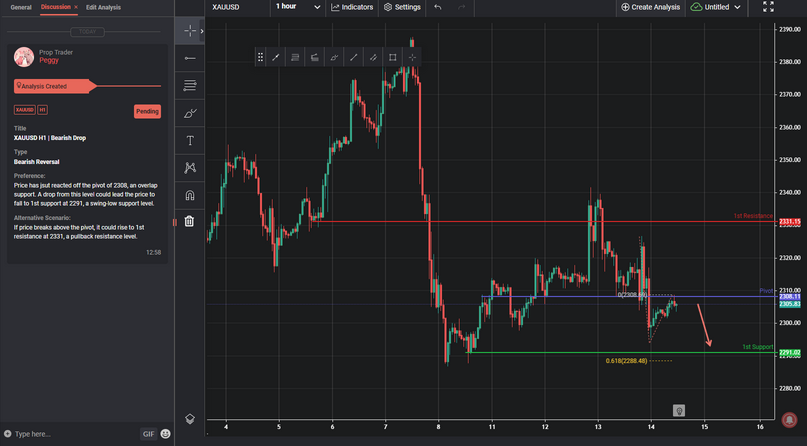The height and width of the screenshot is (446, 807).
Task: Click the title 'XAUUSD H1 | Bearish Drop'
Action: coord(50,138)
